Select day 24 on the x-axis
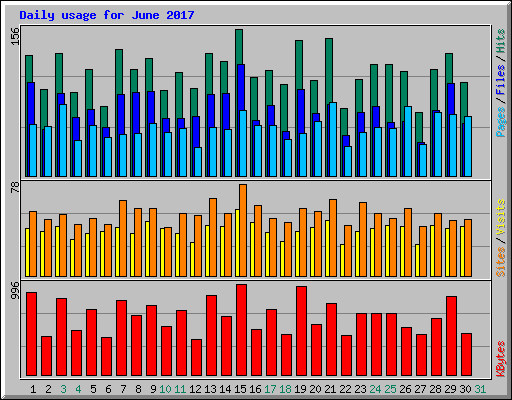Screen dimensions: 512x400 pos(375,389)
